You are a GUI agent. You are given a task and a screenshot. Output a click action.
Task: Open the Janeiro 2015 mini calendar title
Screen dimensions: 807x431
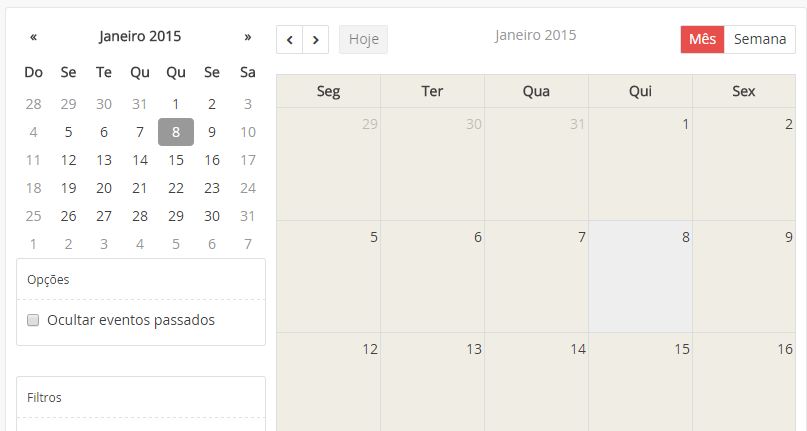click(140, 37)
